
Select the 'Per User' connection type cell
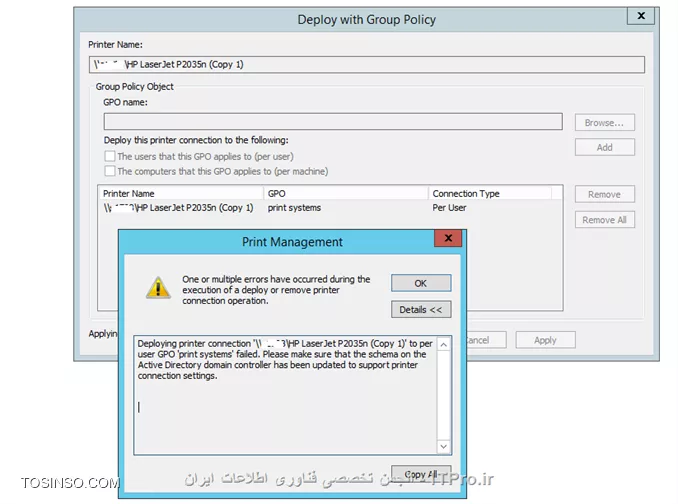pyautogui.click(x=449, y=208)
